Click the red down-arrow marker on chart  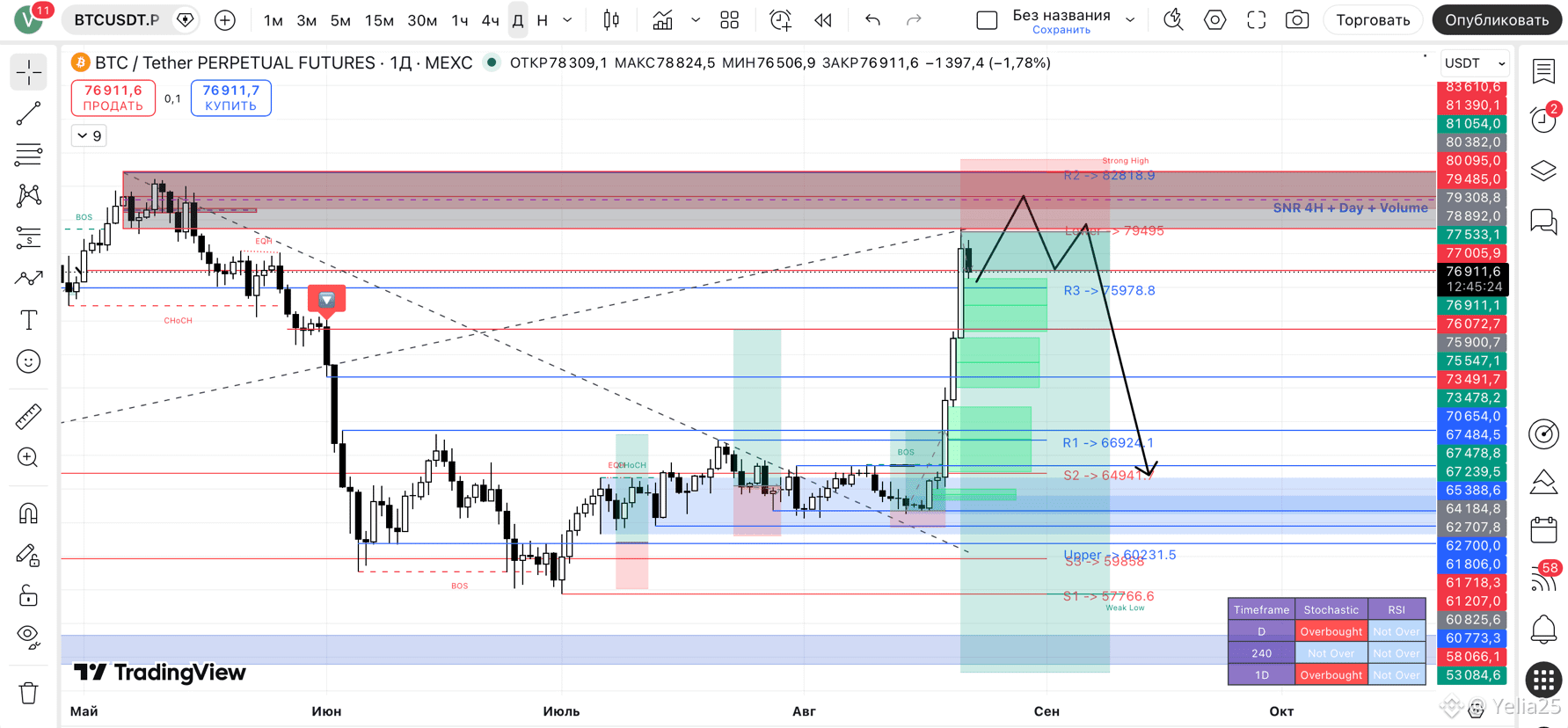coord(326,300)
